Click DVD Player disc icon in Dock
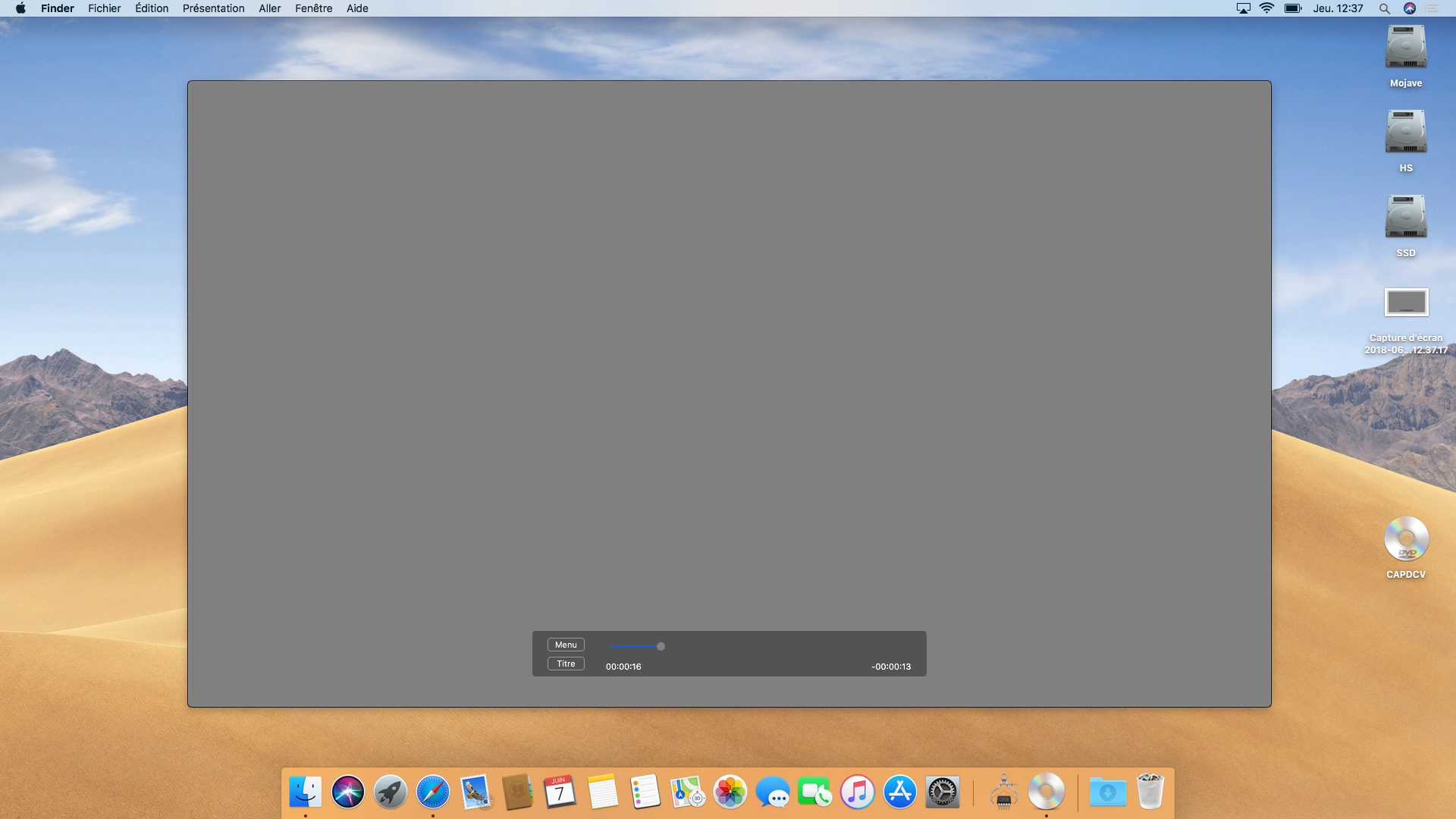 1046,792
